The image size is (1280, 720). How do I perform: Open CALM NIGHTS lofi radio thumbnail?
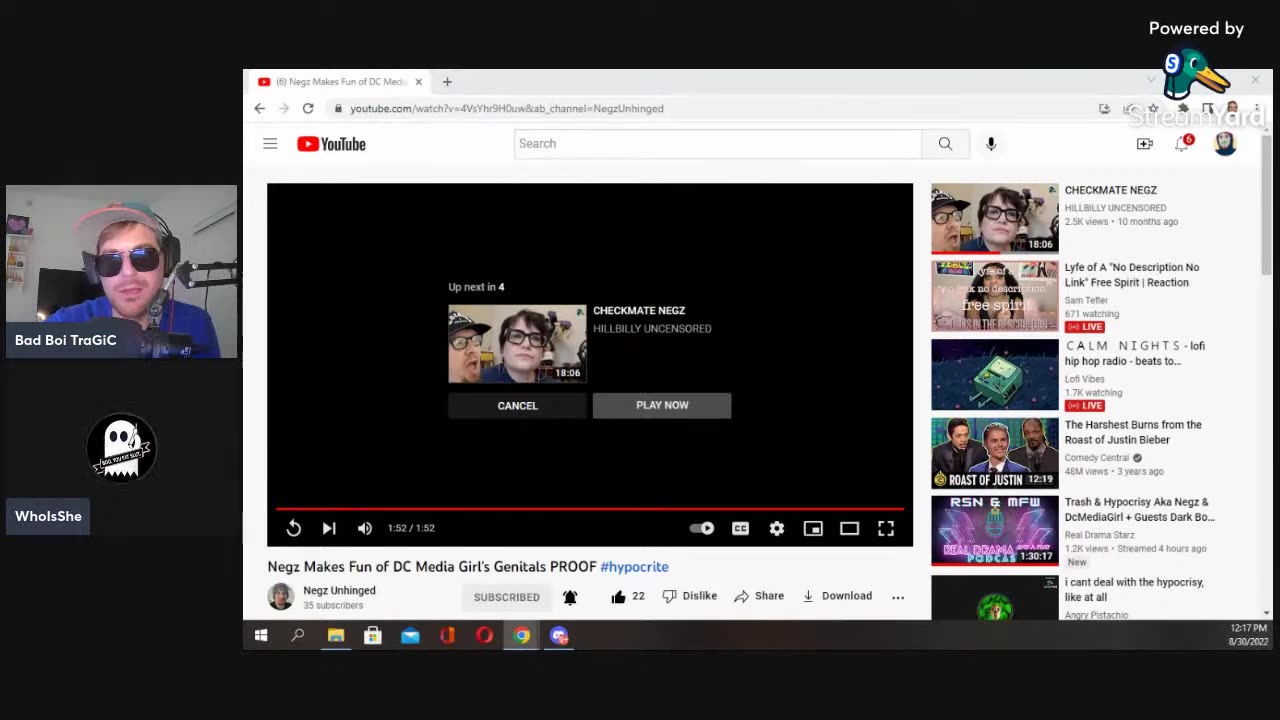click(x=995, y=375)
